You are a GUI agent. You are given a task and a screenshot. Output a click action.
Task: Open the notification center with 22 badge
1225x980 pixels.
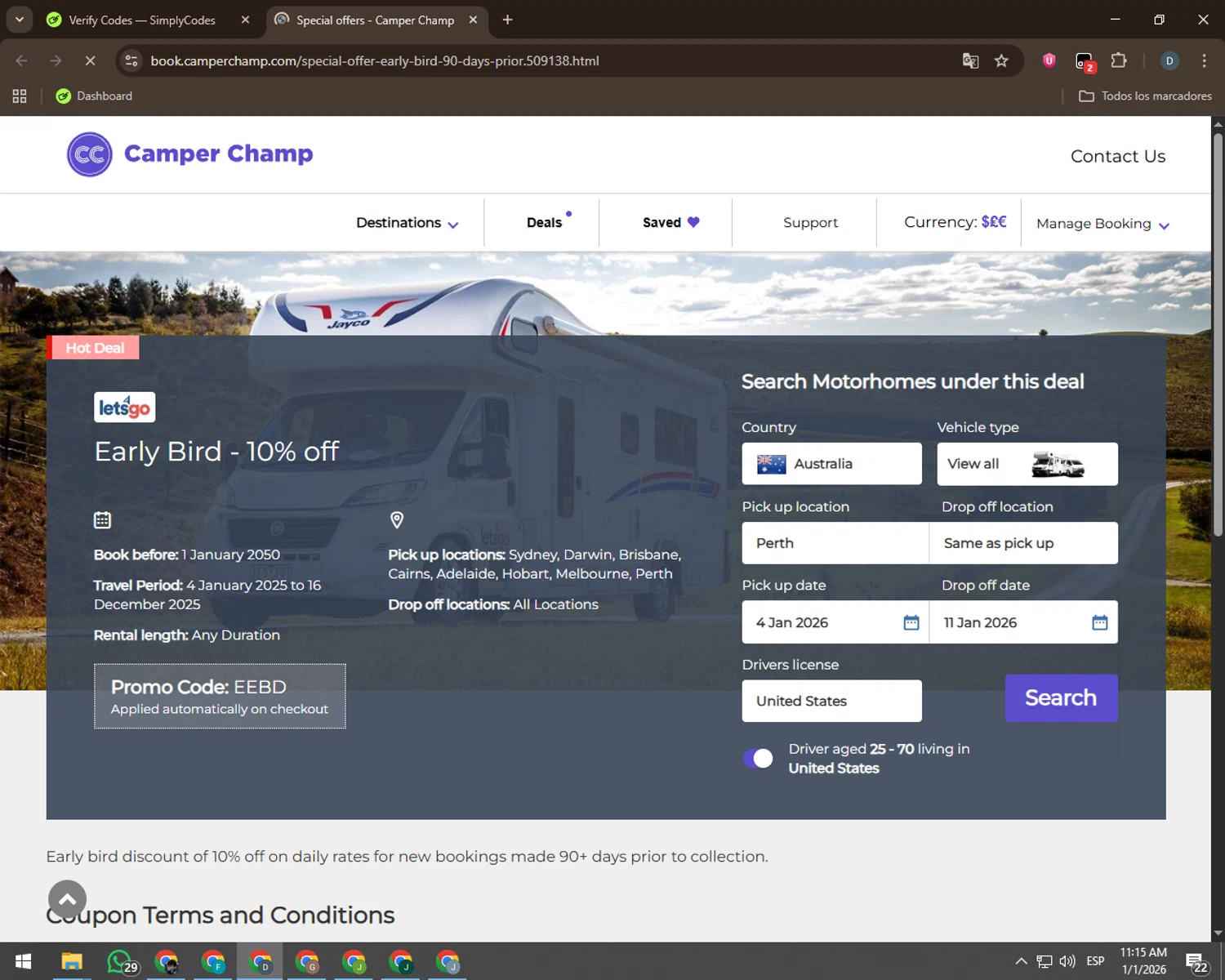pyautogui.click(x=1196, y=963)
